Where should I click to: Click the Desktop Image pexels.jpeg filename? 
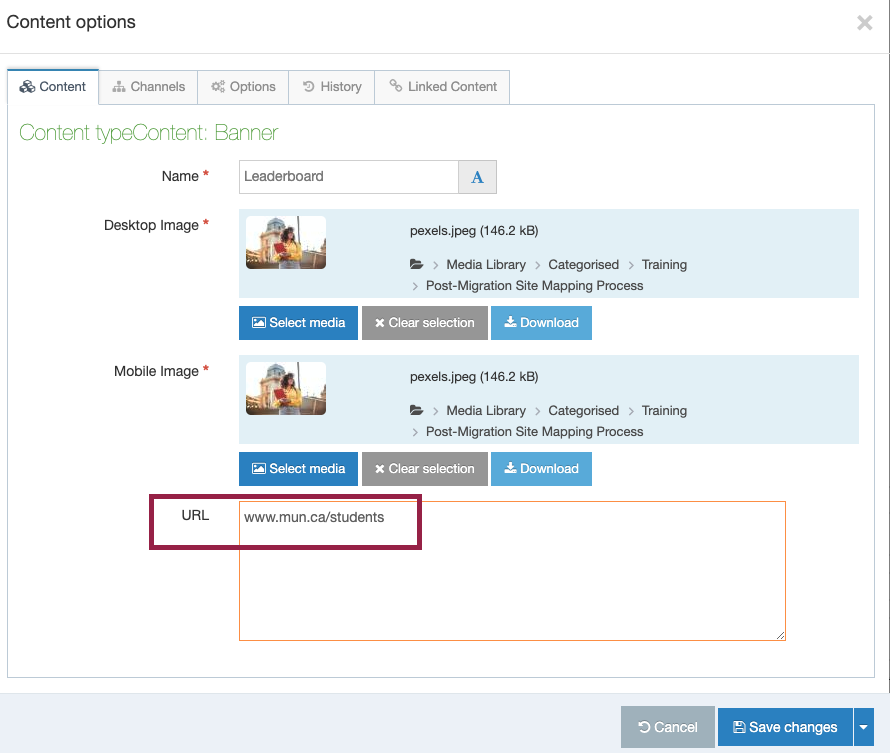[x=474, y=230]
